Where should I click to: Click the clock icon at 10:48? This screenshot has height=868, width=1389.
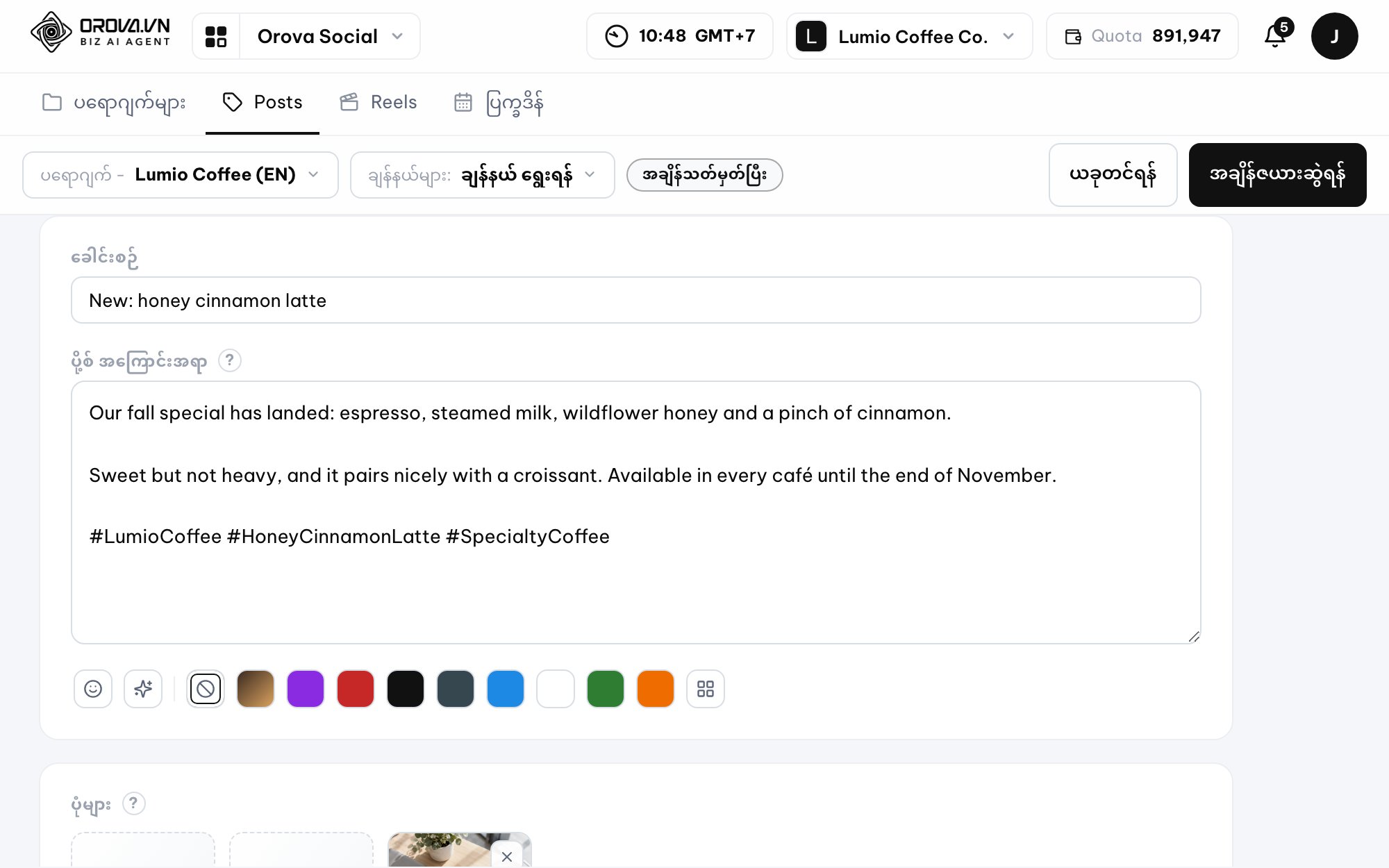coord(616,36)
